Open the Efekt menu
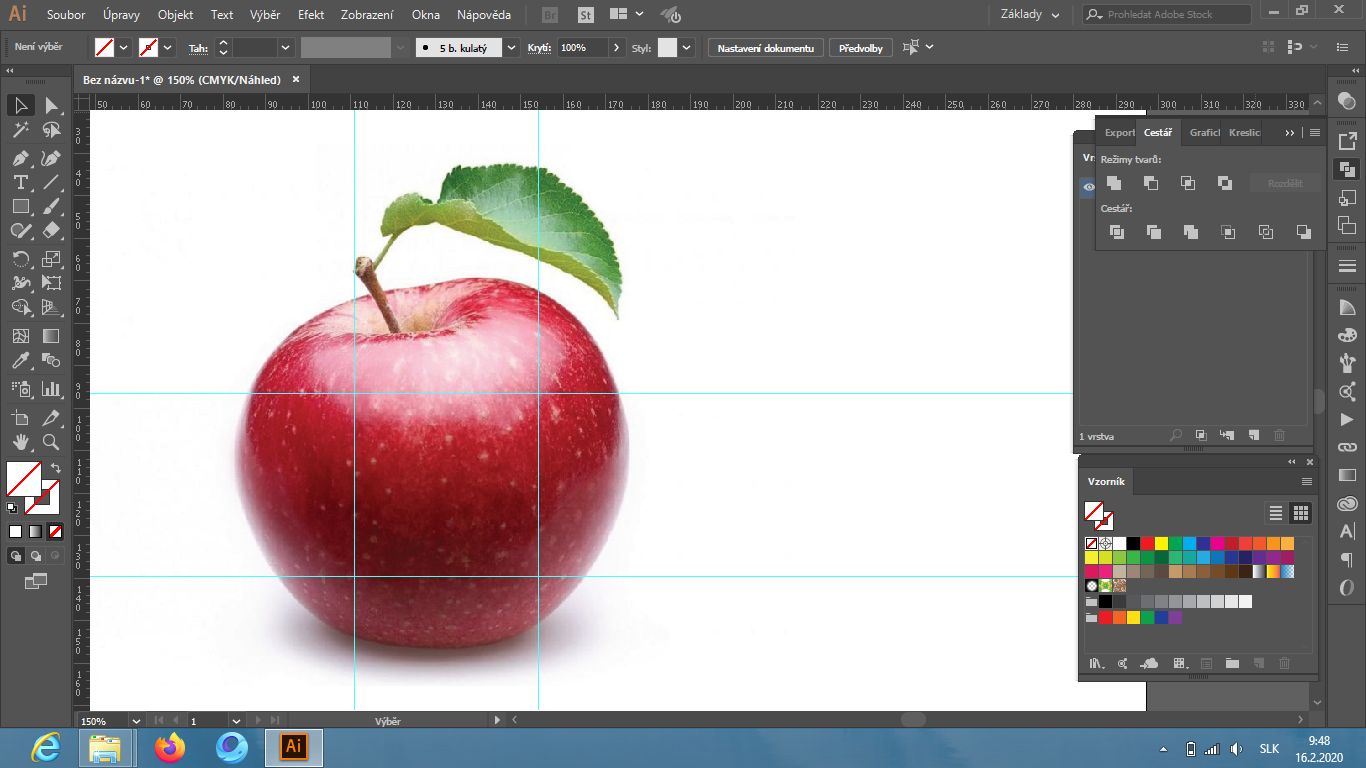Screen dimensions: 1366x768 coord(310,15)
